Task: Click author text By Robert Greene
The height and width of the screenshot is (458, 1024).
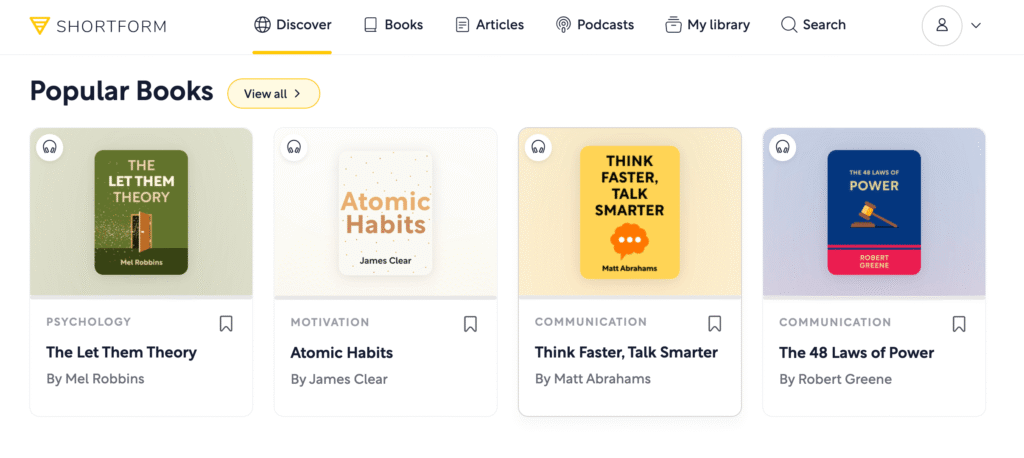Action: click(x=835, y=379)
